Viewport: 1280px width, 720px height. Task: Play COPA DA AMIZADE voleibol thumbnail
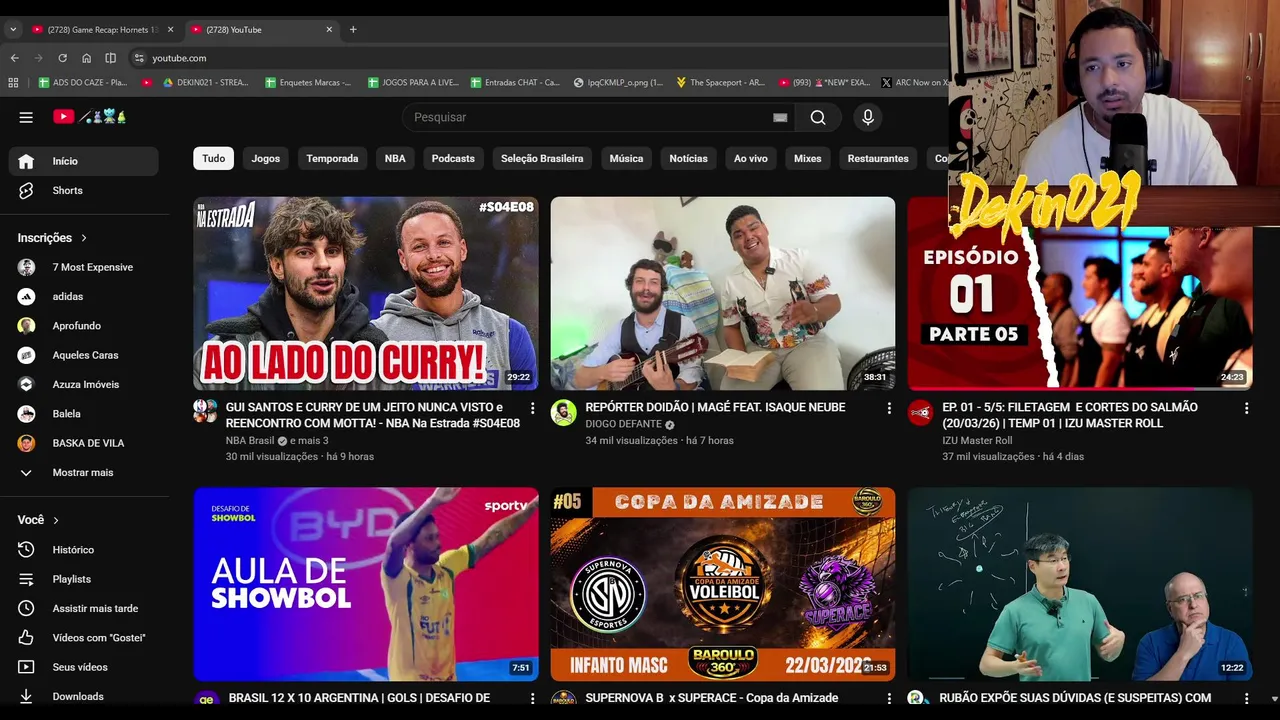723,584
